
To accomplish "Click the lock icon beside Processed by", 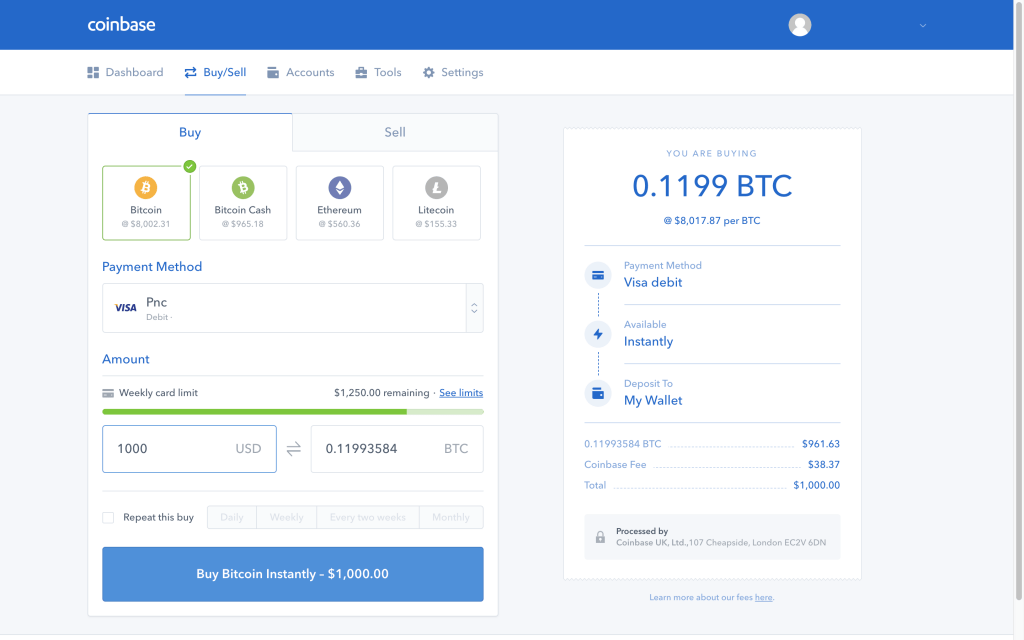I will tap(600, 537).
